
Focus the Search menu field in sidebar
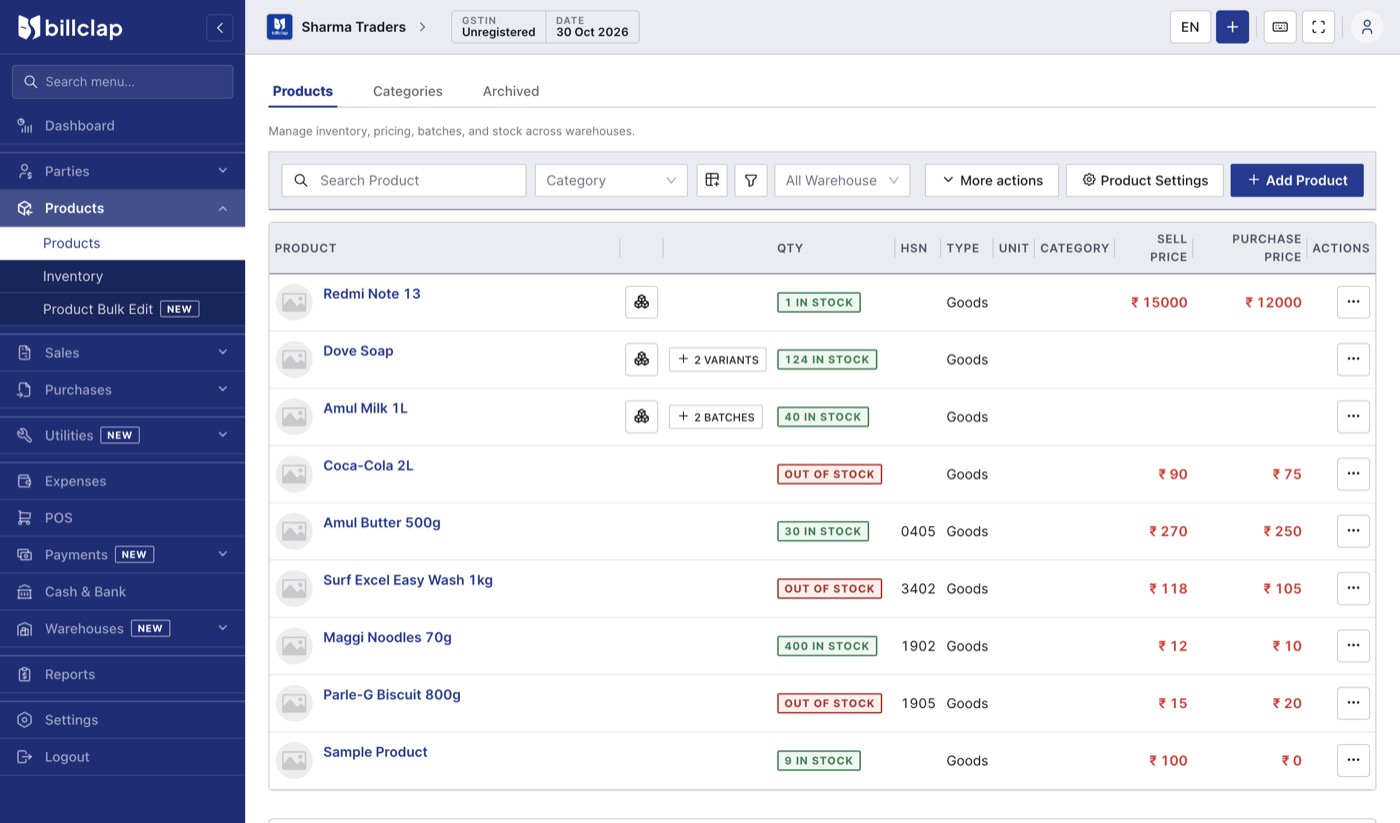(122, 82)
